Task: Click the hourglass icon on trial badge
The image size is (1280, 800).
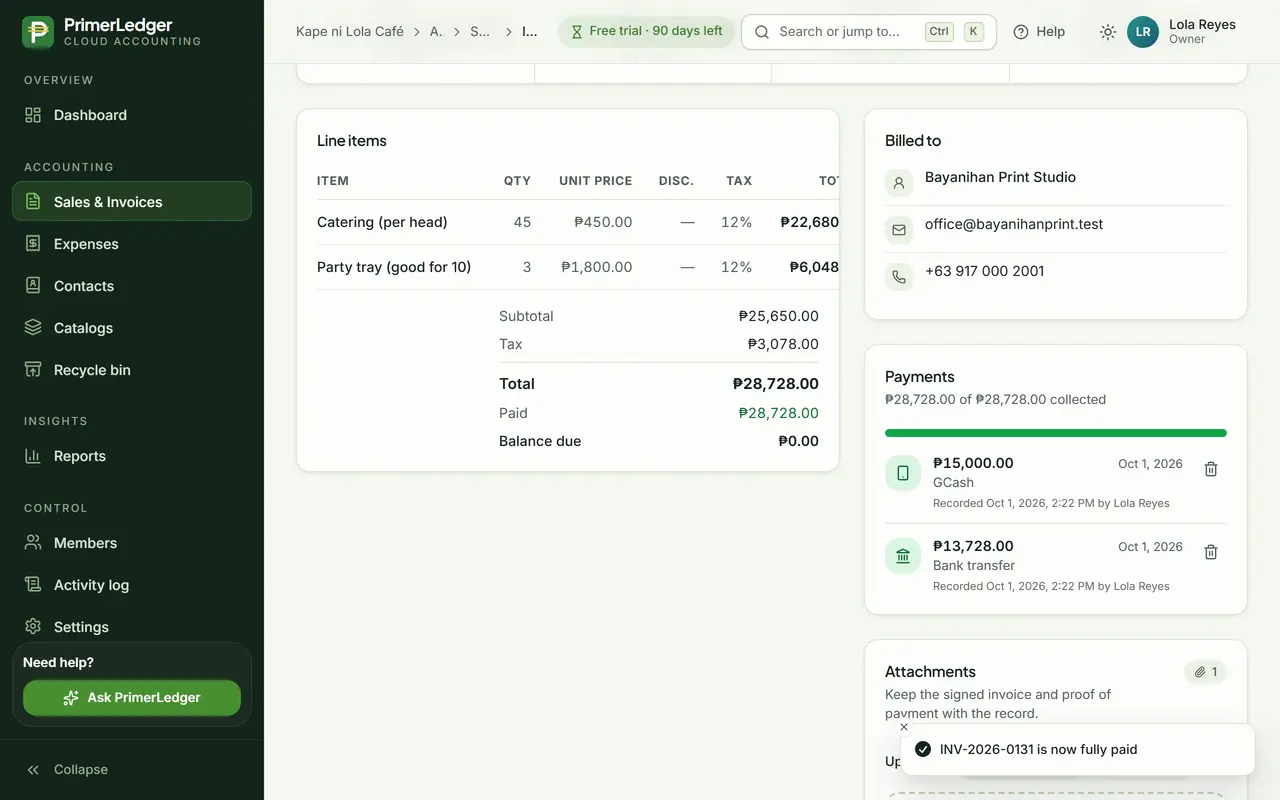Action: click(577, 32)
